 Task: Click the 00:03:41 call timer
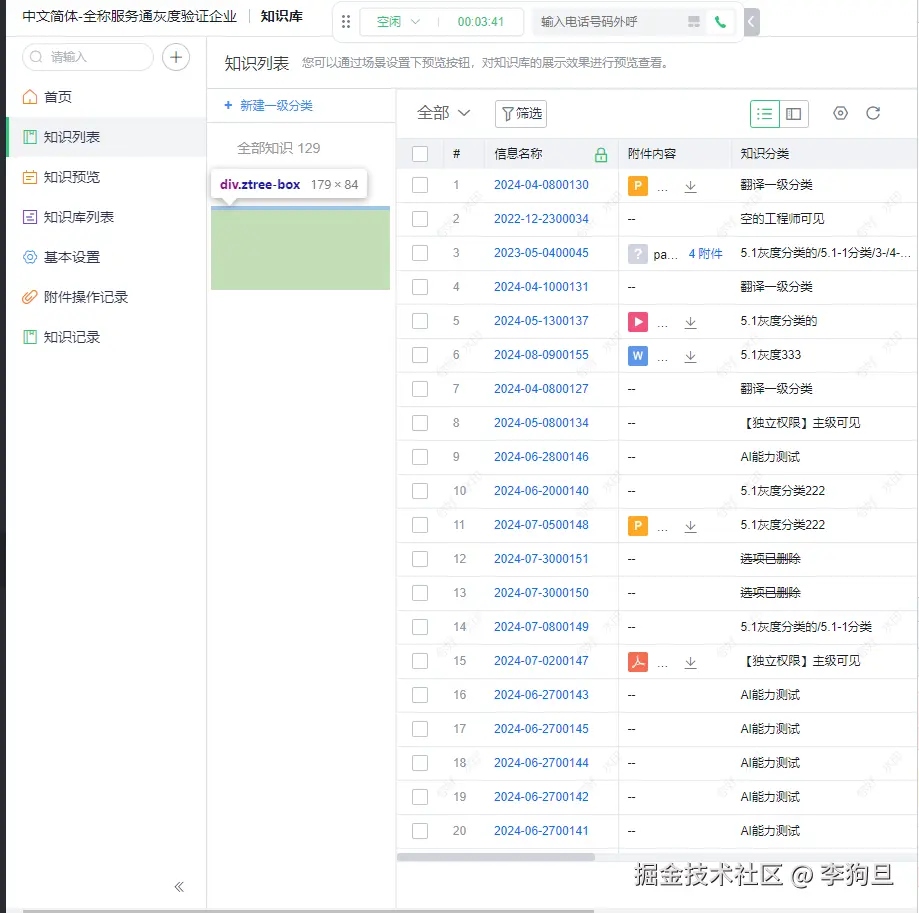[x=481, y=22]
